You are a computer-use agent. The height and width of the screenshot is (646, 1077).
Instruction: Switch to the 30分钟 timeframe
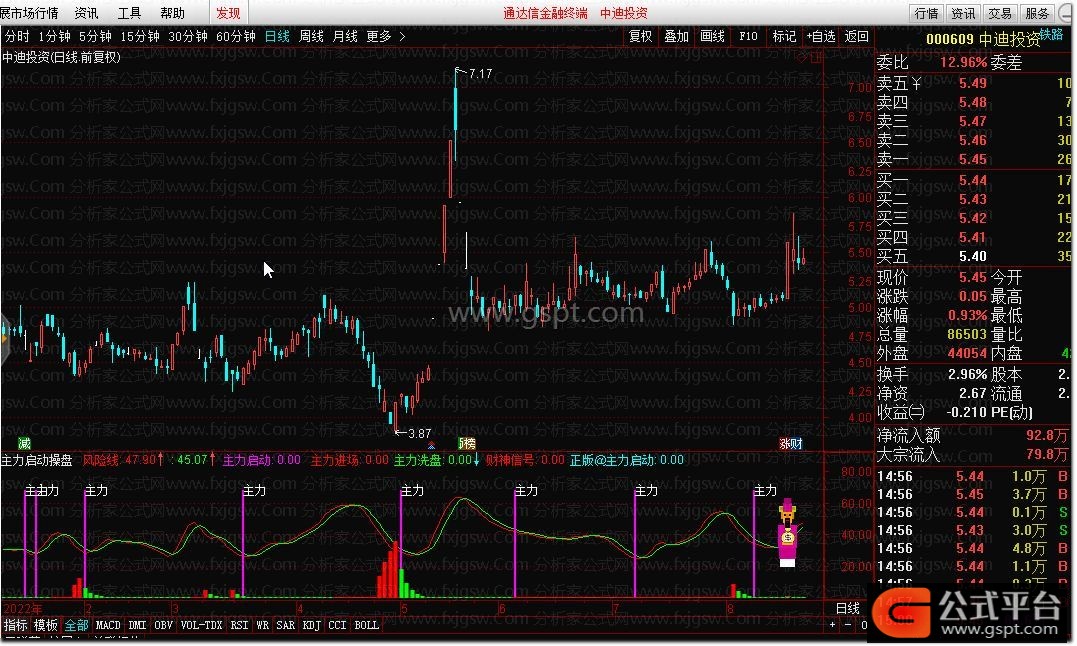188,36
